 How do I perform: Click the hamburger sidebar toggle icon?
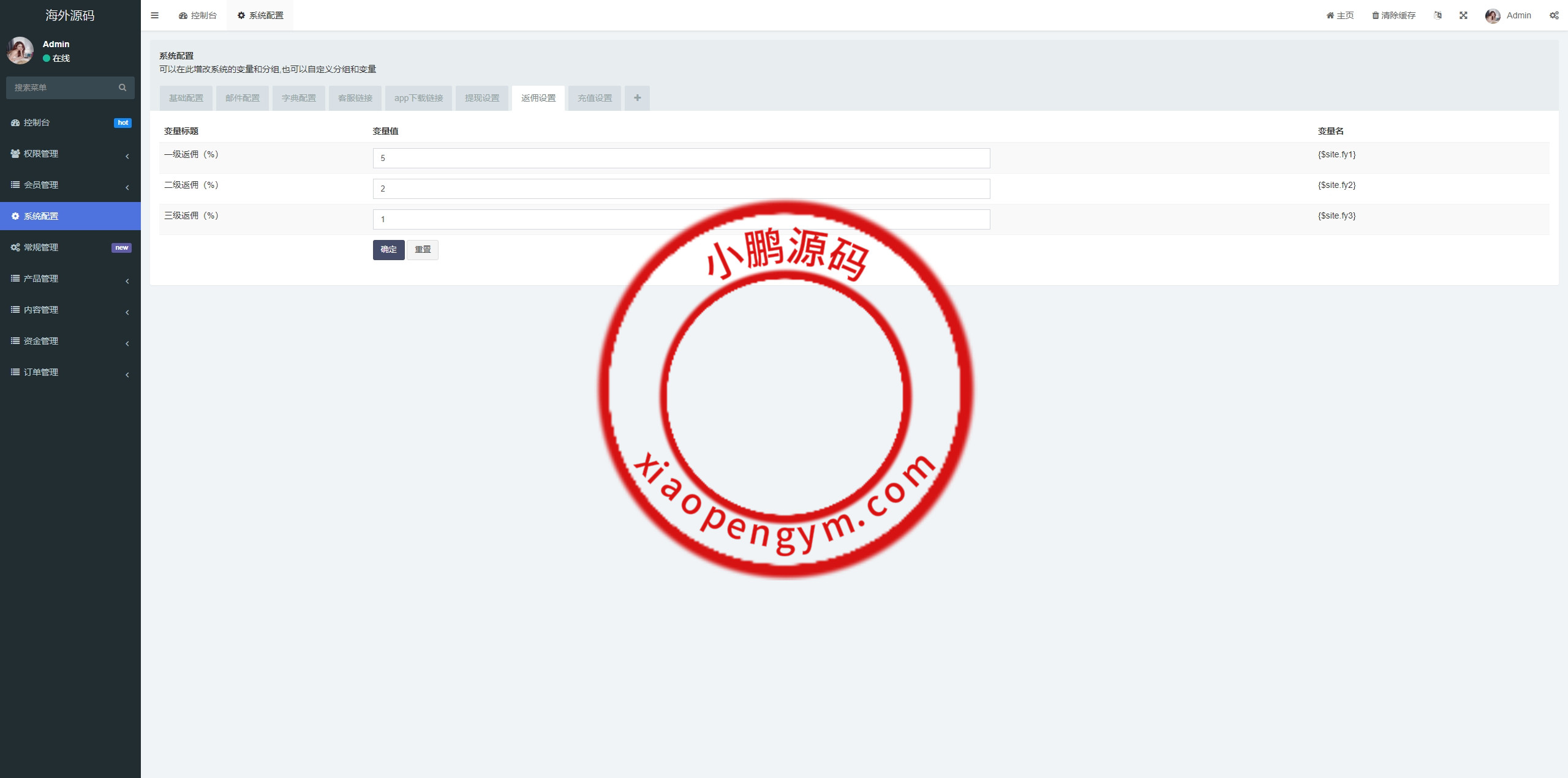pos(154,15)
